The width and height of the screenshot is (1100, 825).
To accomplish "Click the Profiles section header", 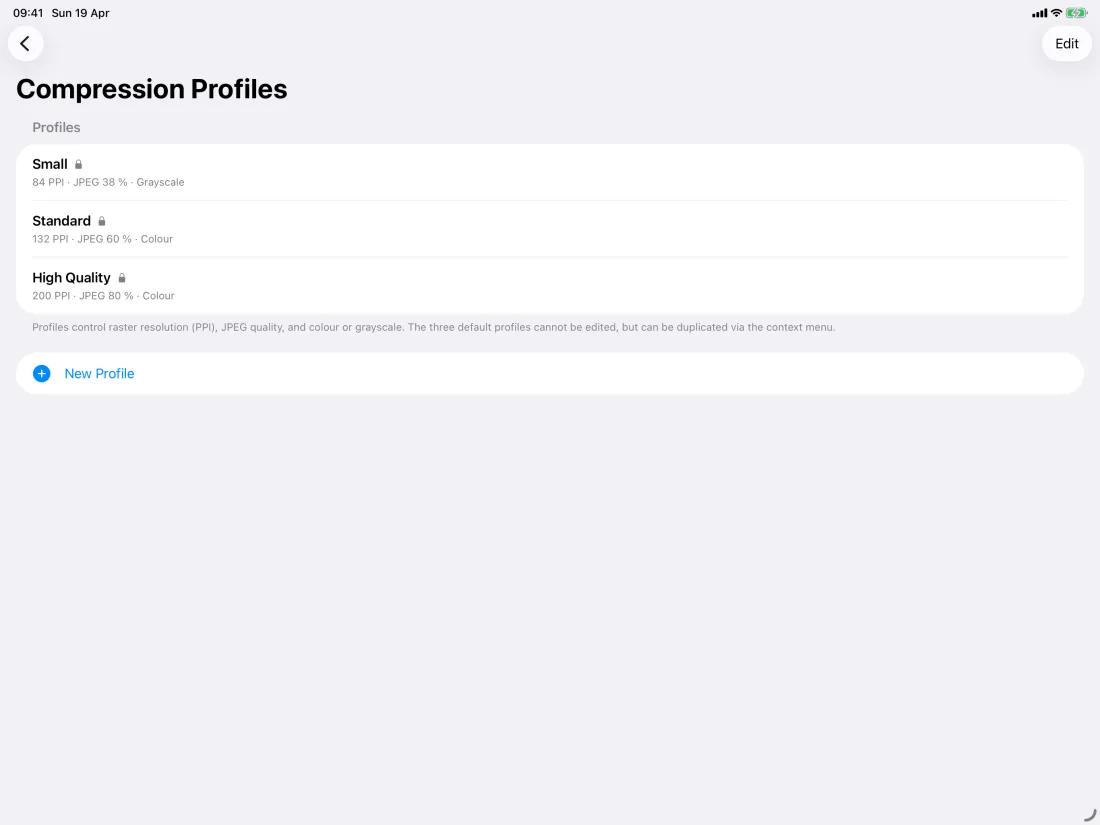I will 56,128.
